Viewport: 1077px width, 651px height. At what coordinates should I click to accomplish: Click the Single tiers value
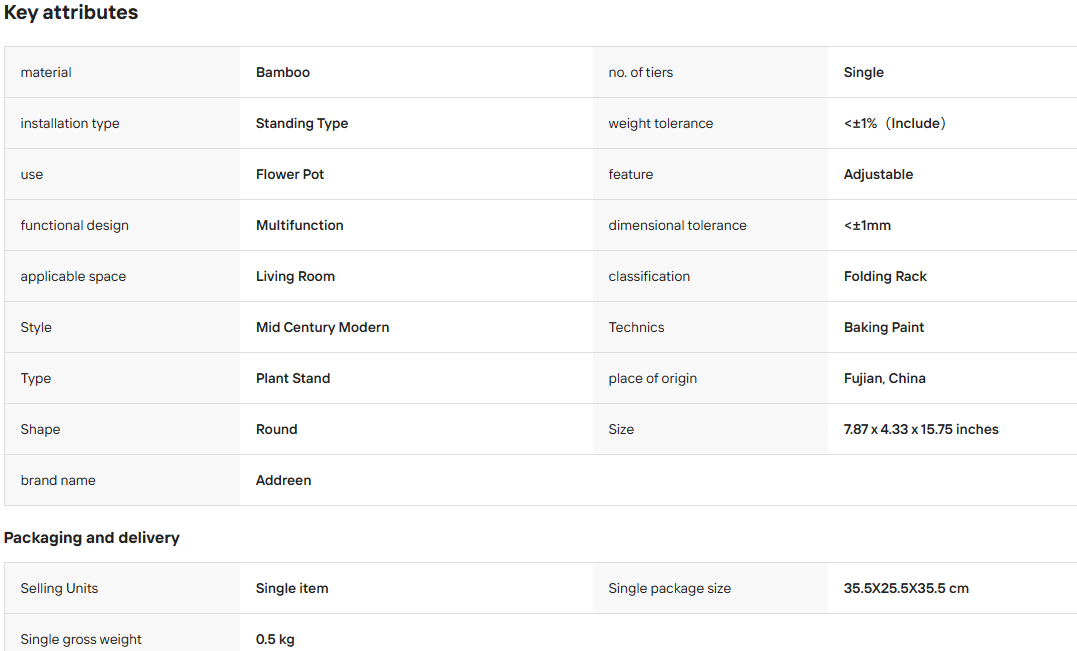(x=863, y=73)
